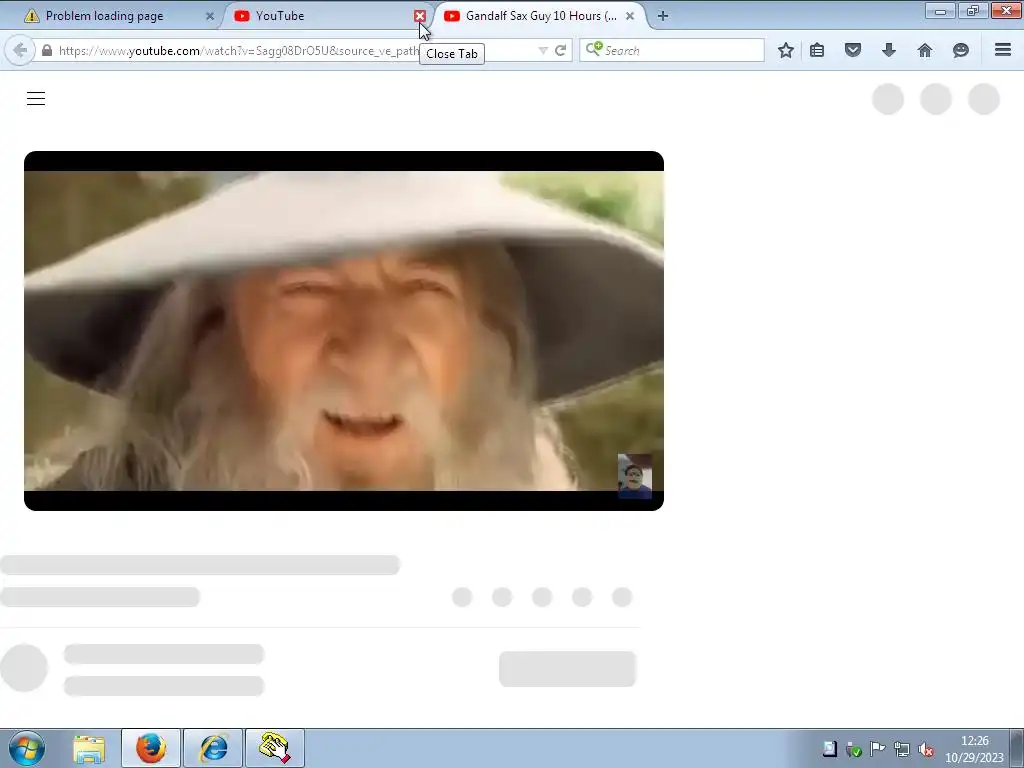
Task: Click the Show desktop strip
Action: tap(1017, 748)
